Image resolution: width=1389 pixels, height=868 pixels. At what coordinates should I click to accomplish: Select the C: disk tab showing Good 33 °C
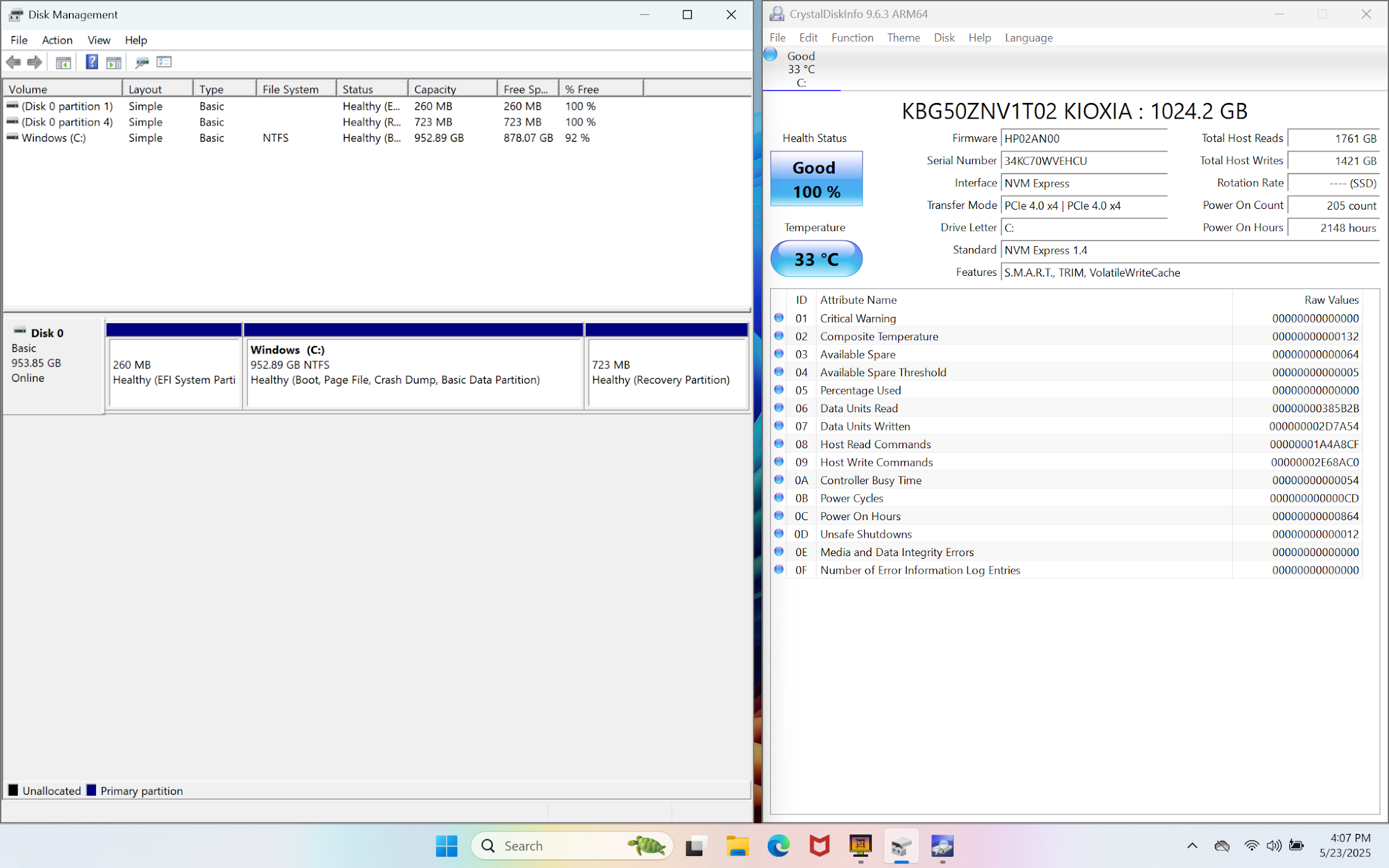pos(801,69)
